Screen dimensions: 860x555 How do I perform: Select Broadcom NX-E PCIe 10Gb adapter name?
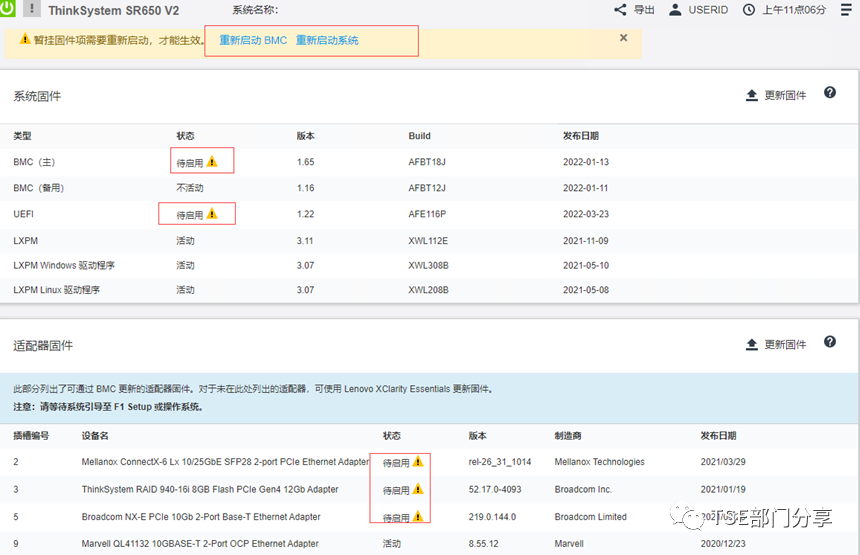[x=201, y=517]
